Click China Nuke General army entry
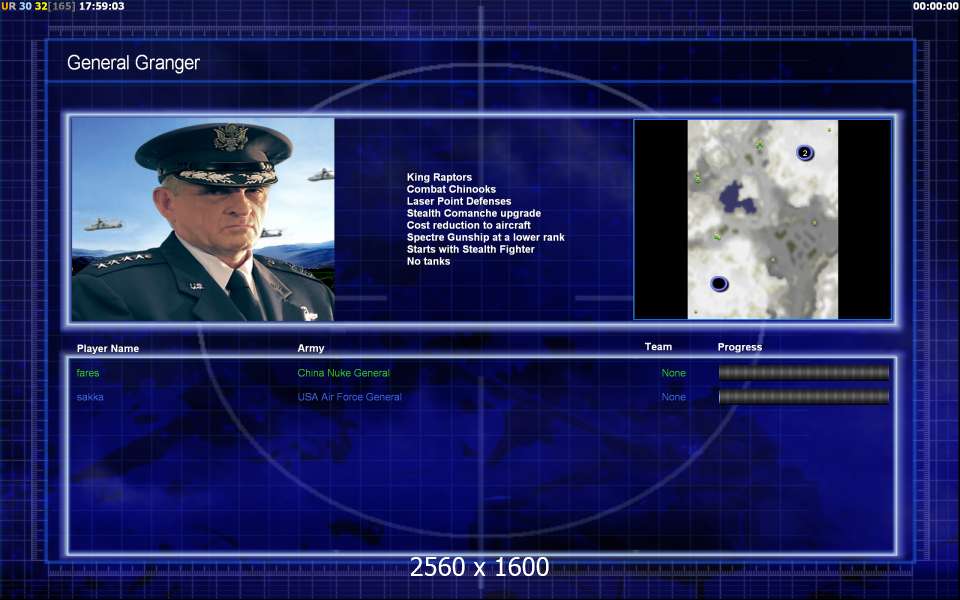Image resolution: width=960 pixels, height=600 pixels. point(343,373)
